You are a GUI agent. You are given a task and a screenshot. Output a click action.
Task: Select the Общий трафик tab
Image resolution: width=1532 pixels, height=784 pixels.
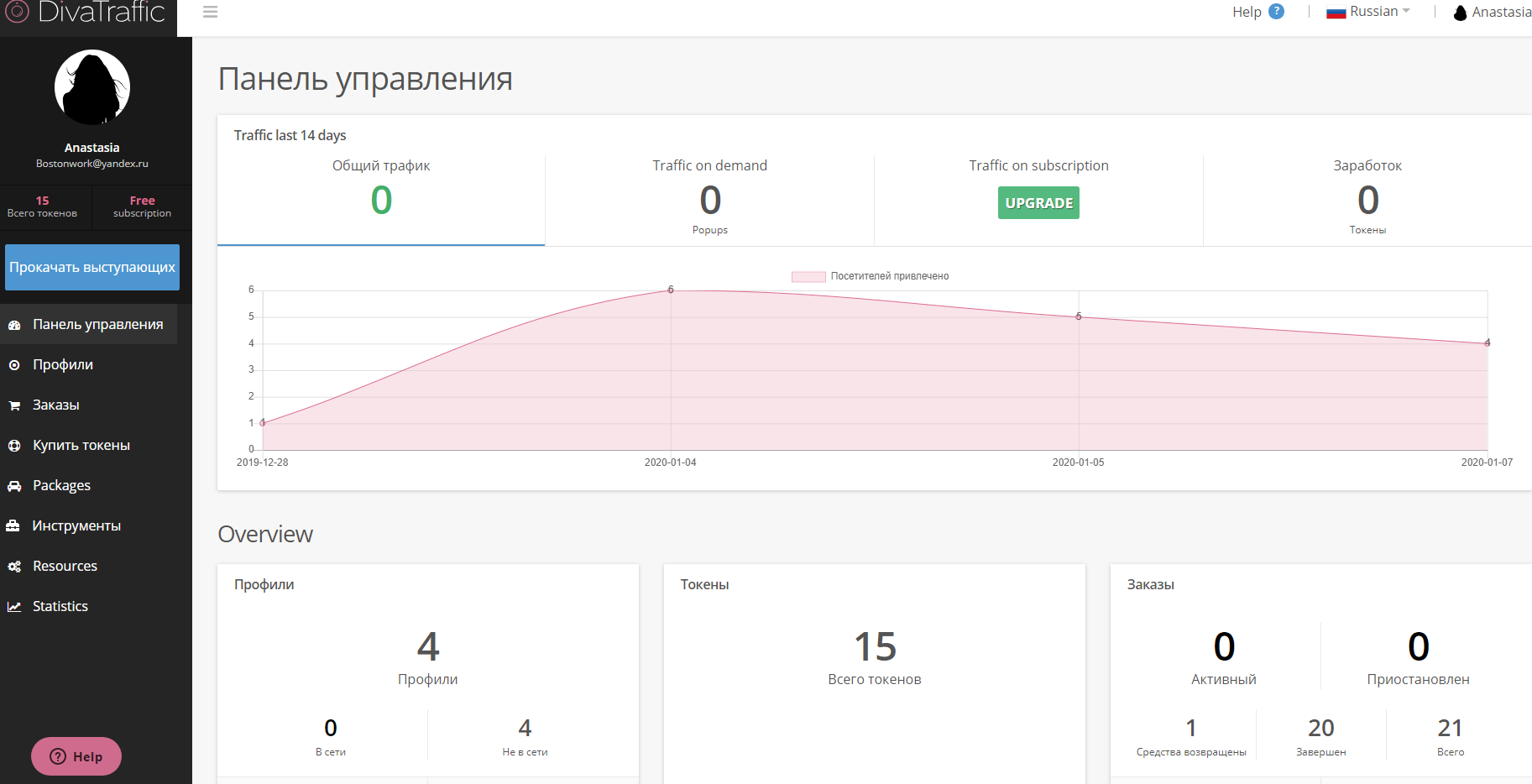pos(381,199)
